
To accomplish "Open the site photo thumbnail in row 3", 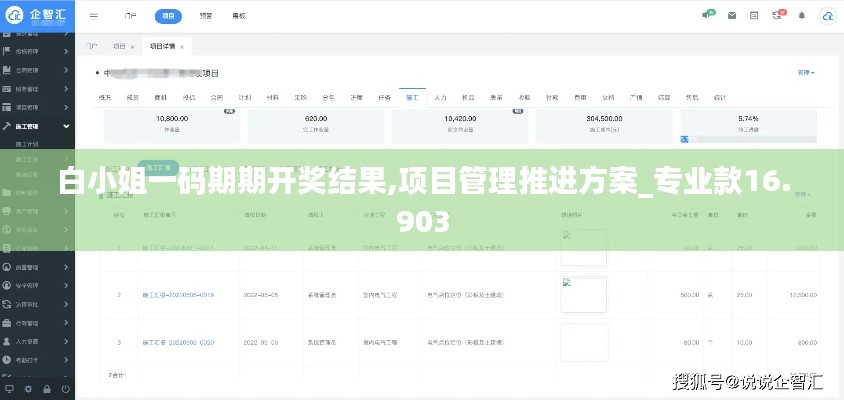I will 584,342.
